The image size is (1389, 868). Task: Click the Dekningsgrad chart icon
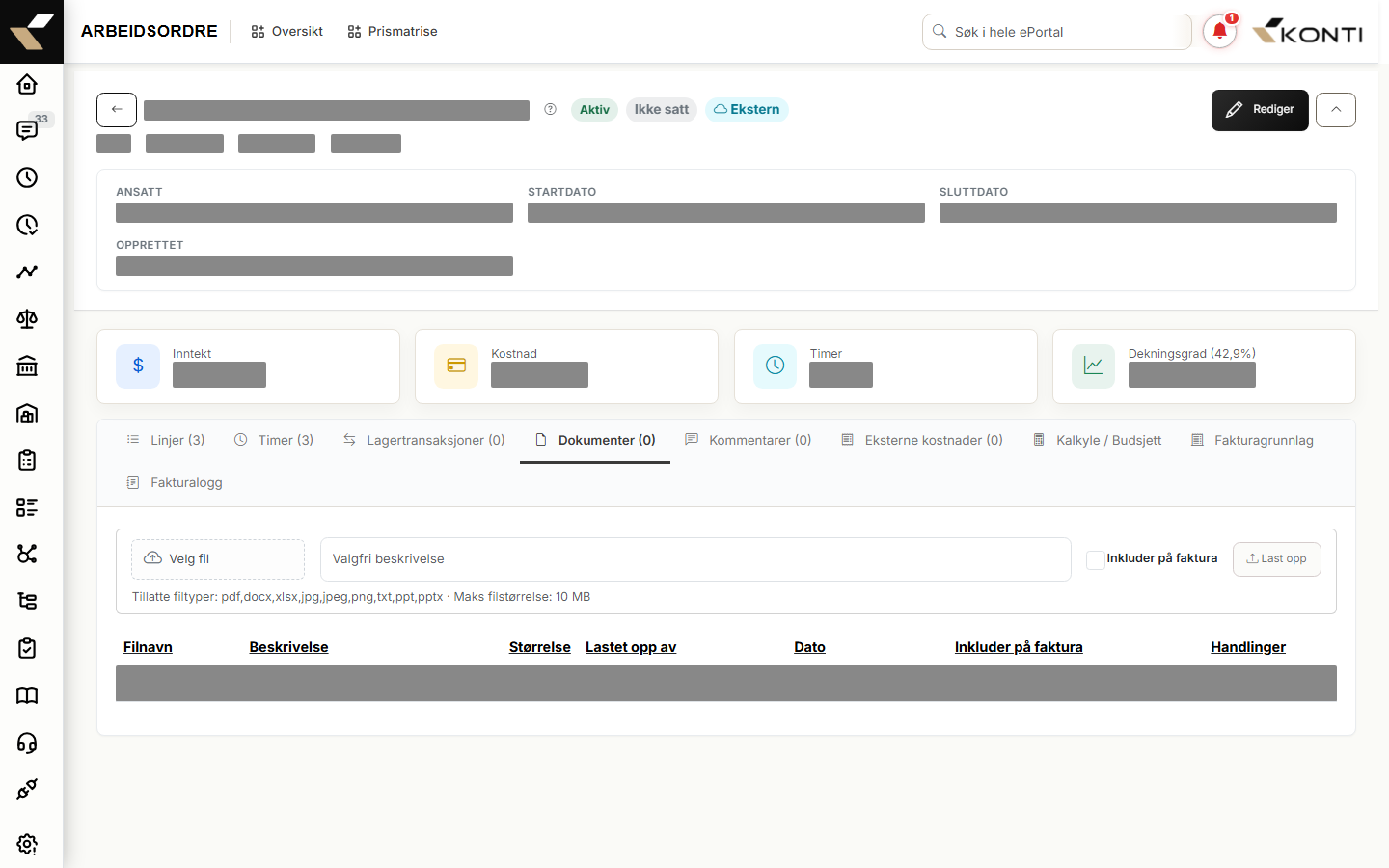[x=1093, y=366]
